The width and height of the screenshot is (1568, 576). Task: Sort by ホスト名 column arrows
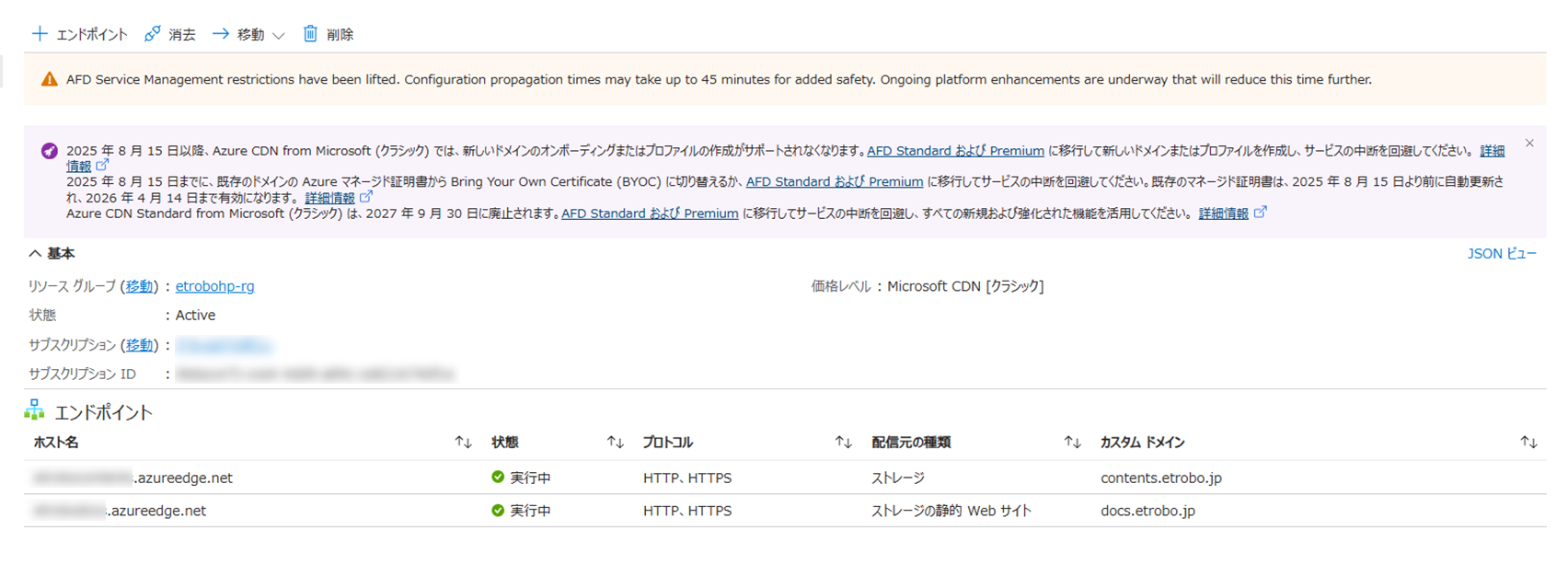463,443
